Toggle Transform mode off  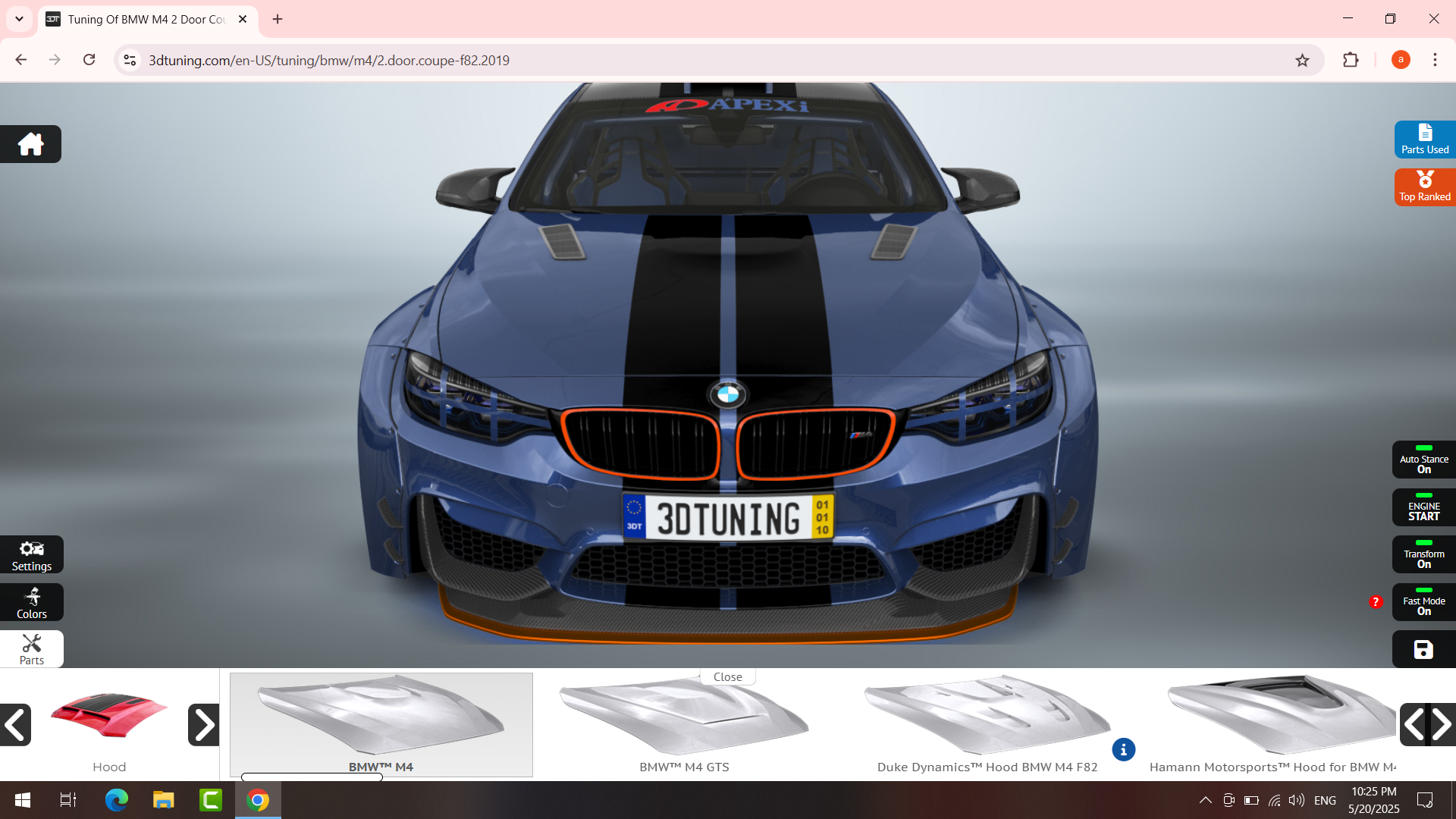(1423, 555)
